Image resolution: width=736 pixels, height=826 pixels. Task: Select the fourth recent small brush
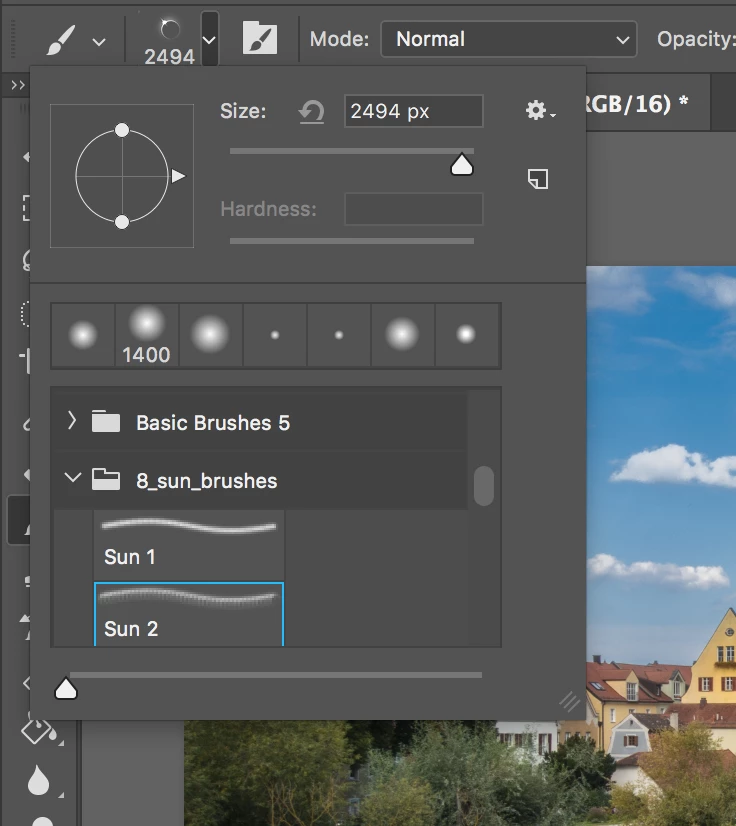(274, 335)
